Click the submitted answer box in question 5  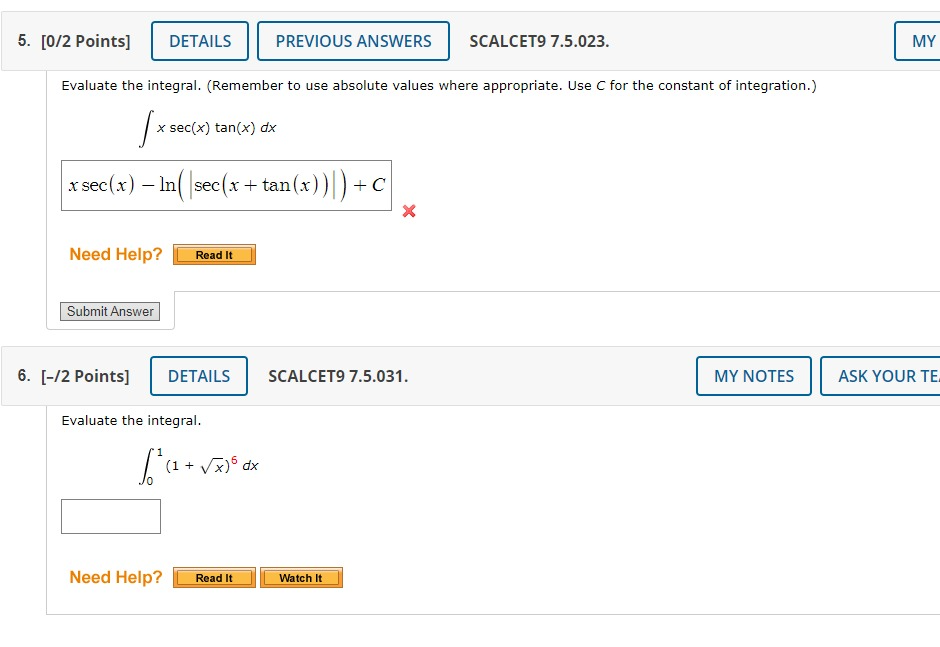coord(226,184)
